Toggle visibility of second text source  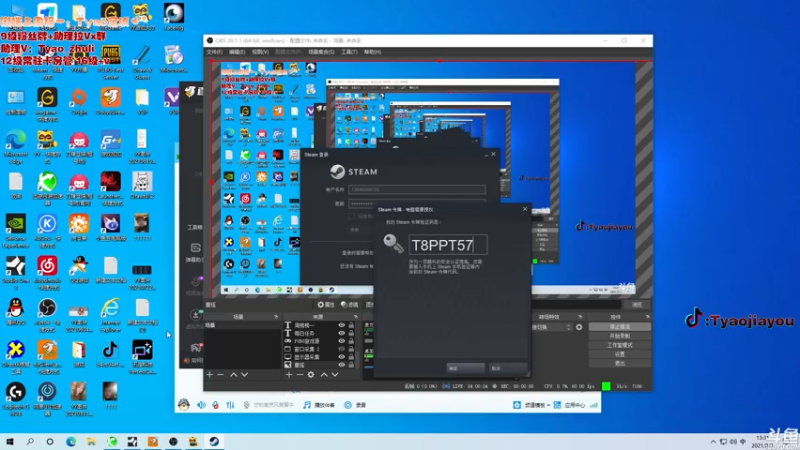click(x=341, y=333)
